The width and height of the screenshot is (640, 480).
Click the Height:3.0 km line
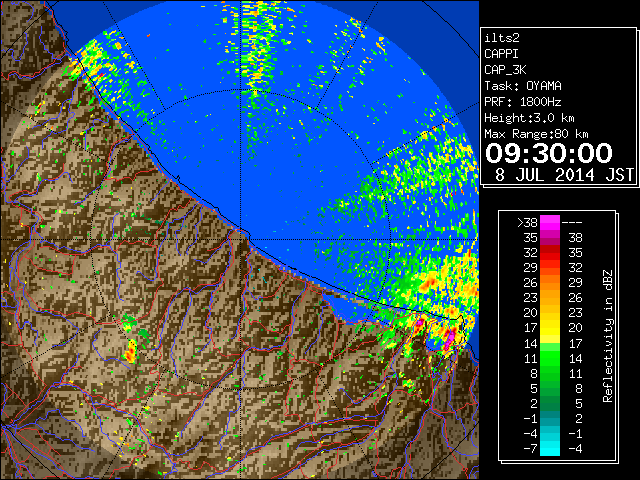(x=529, y=118)
